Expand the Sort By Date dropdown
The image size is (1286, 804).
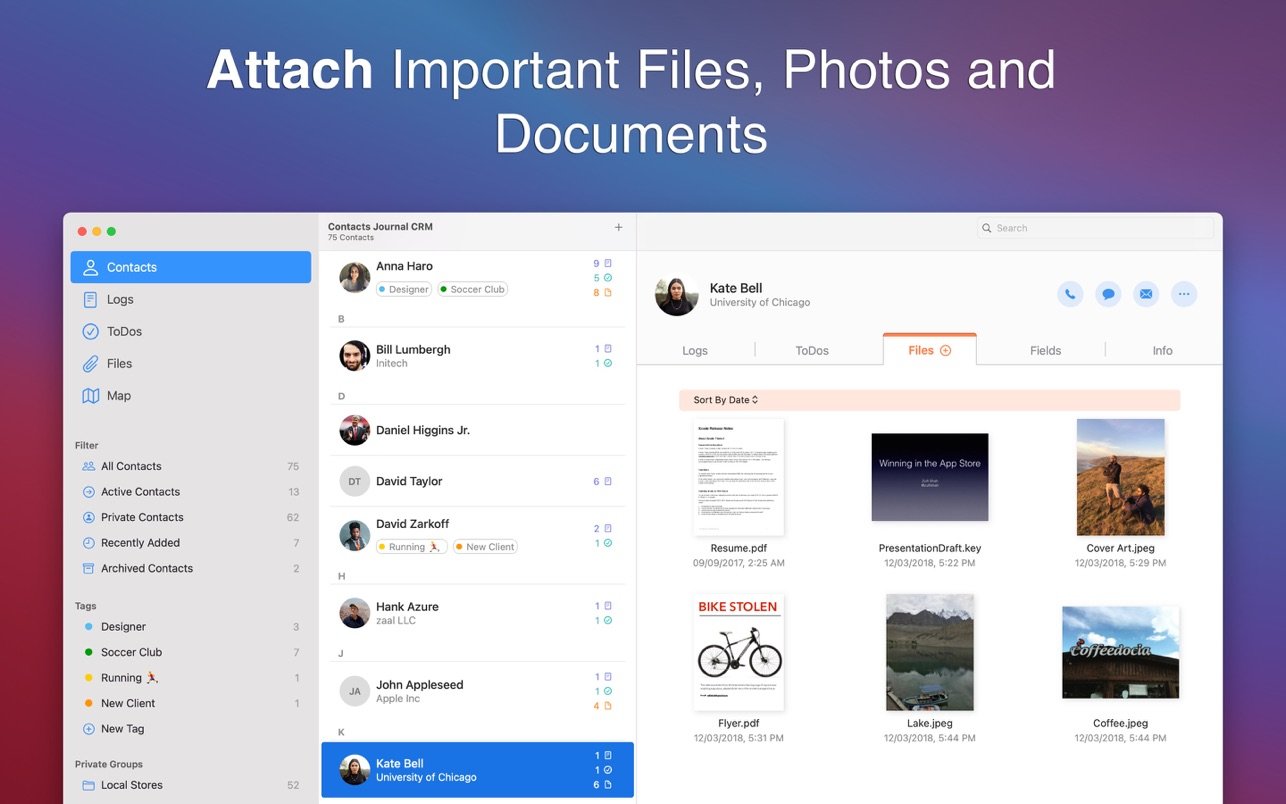[726, 400]
